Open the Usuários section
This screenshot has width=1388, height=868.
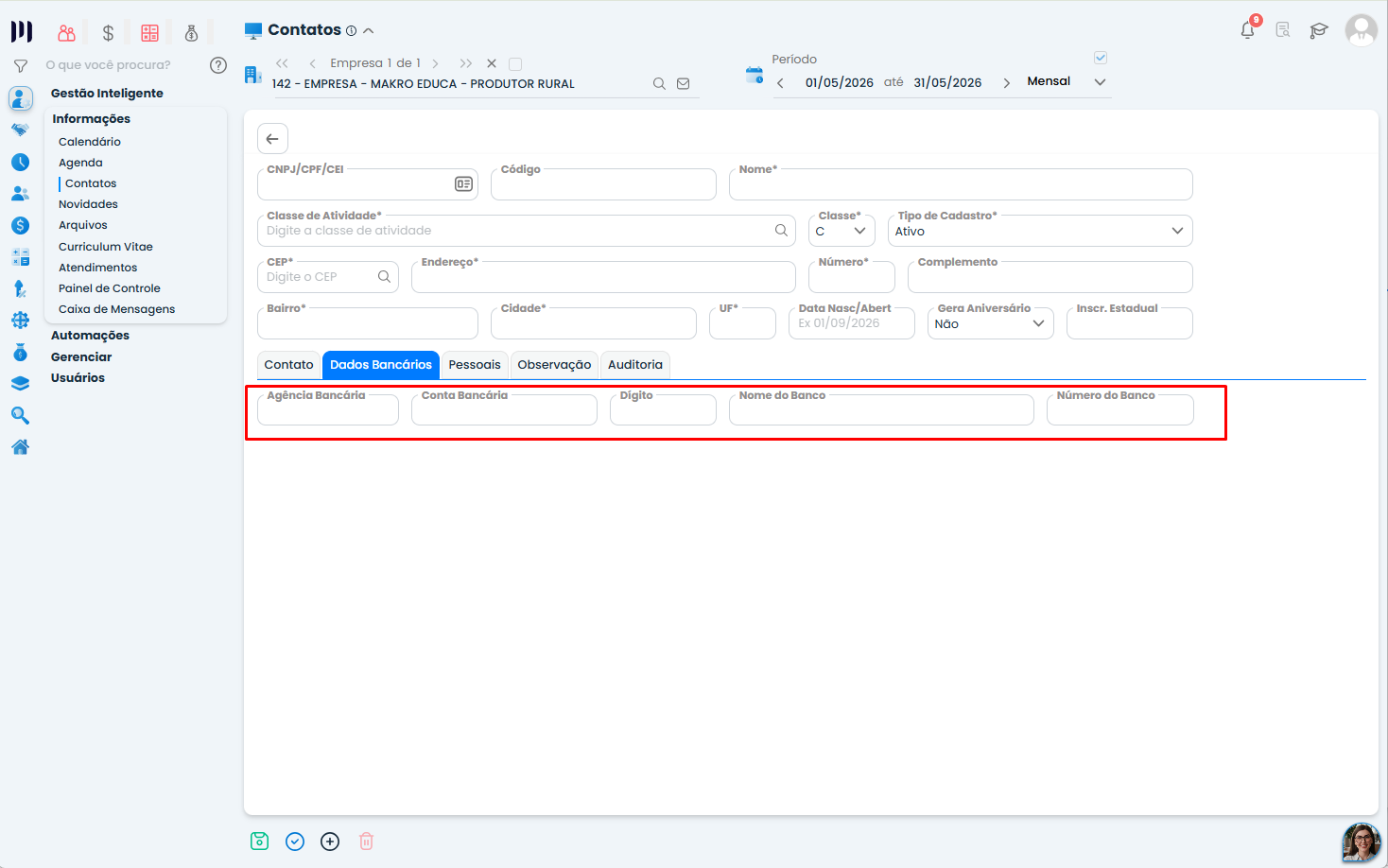point(78,378)
